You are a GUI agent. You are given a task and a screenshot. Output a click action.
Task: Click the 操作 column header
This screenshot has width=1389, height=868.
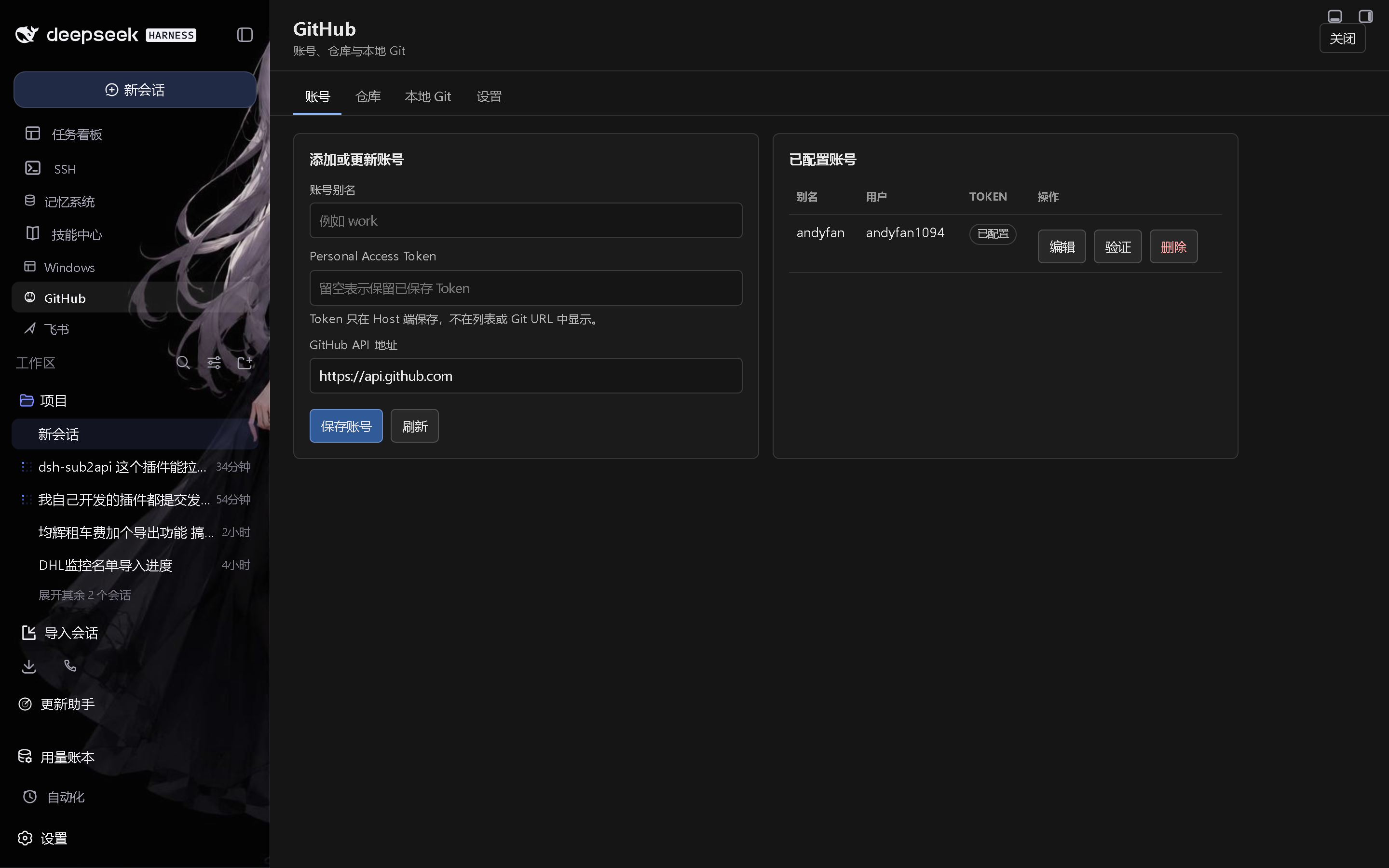click(1048, 196)
